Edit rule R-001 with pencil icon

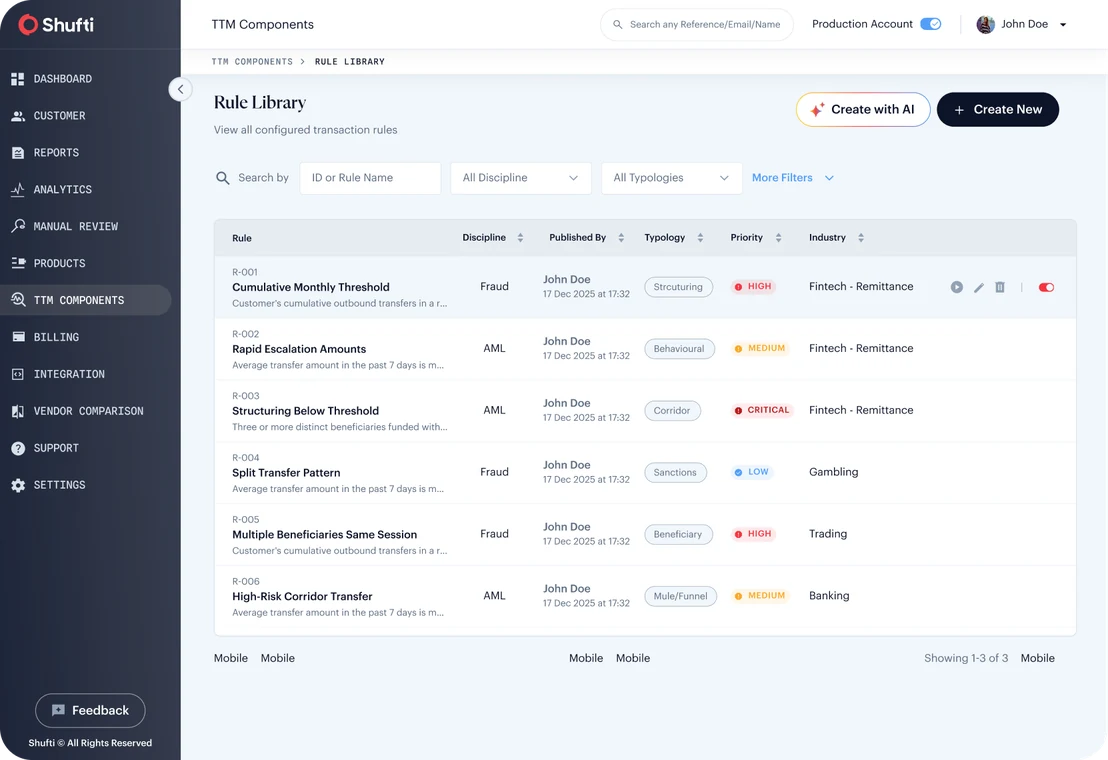(x=979, y=287)
